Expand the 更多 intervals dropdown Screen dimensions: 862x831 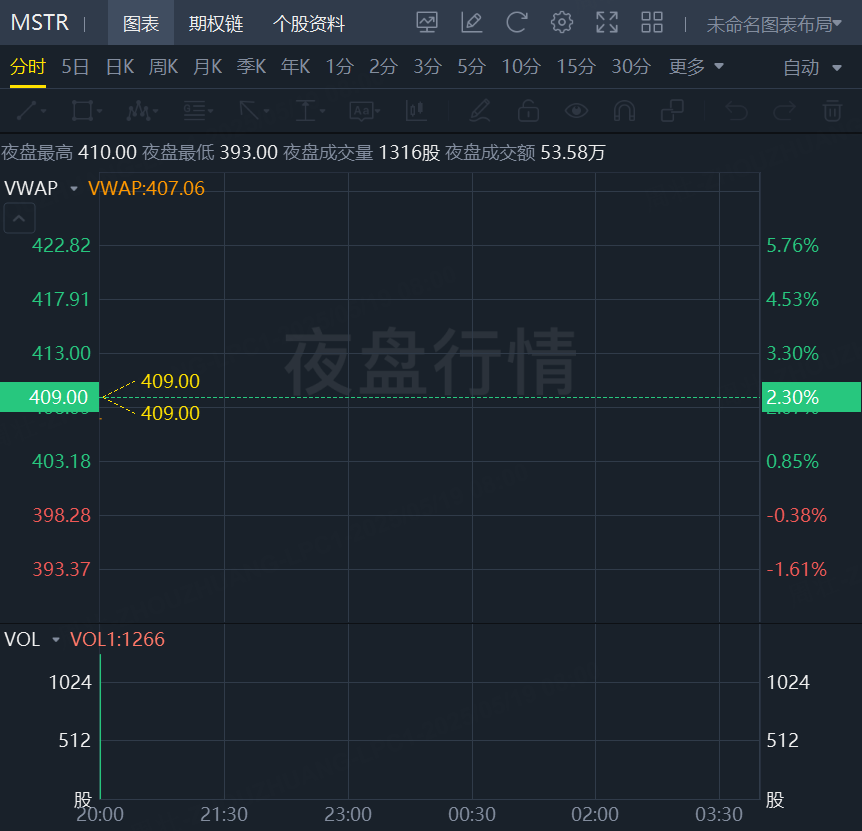click(696, 67)
